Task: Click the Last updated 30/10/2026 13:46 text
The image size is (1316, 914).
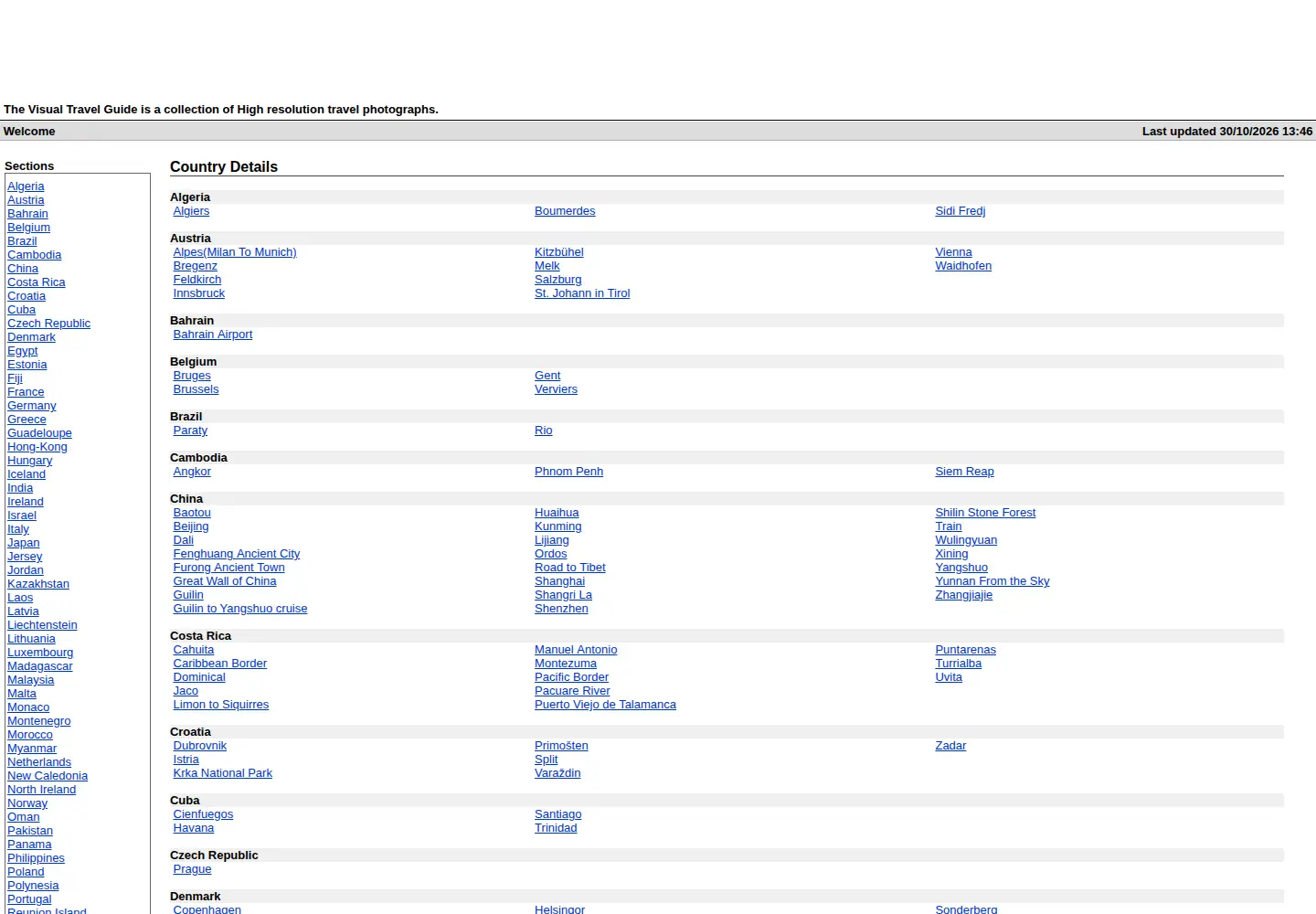Action: pos(1227,132)
